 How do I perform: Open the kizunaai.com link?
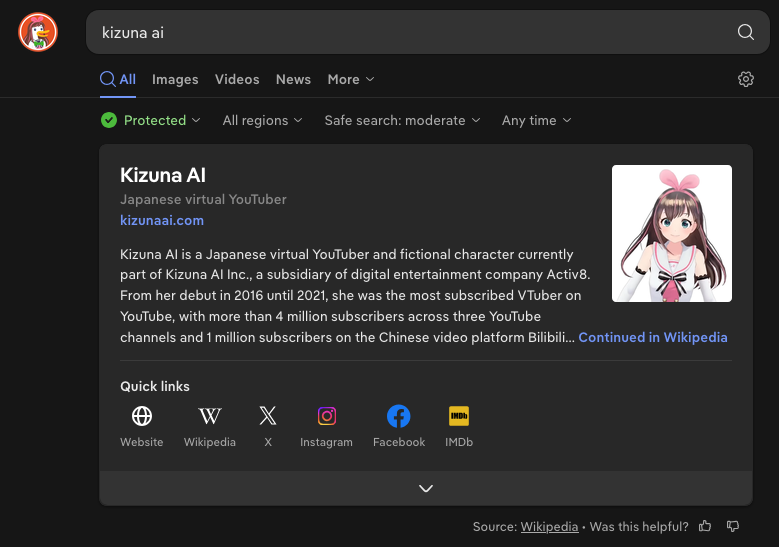(x=162, y=220)
